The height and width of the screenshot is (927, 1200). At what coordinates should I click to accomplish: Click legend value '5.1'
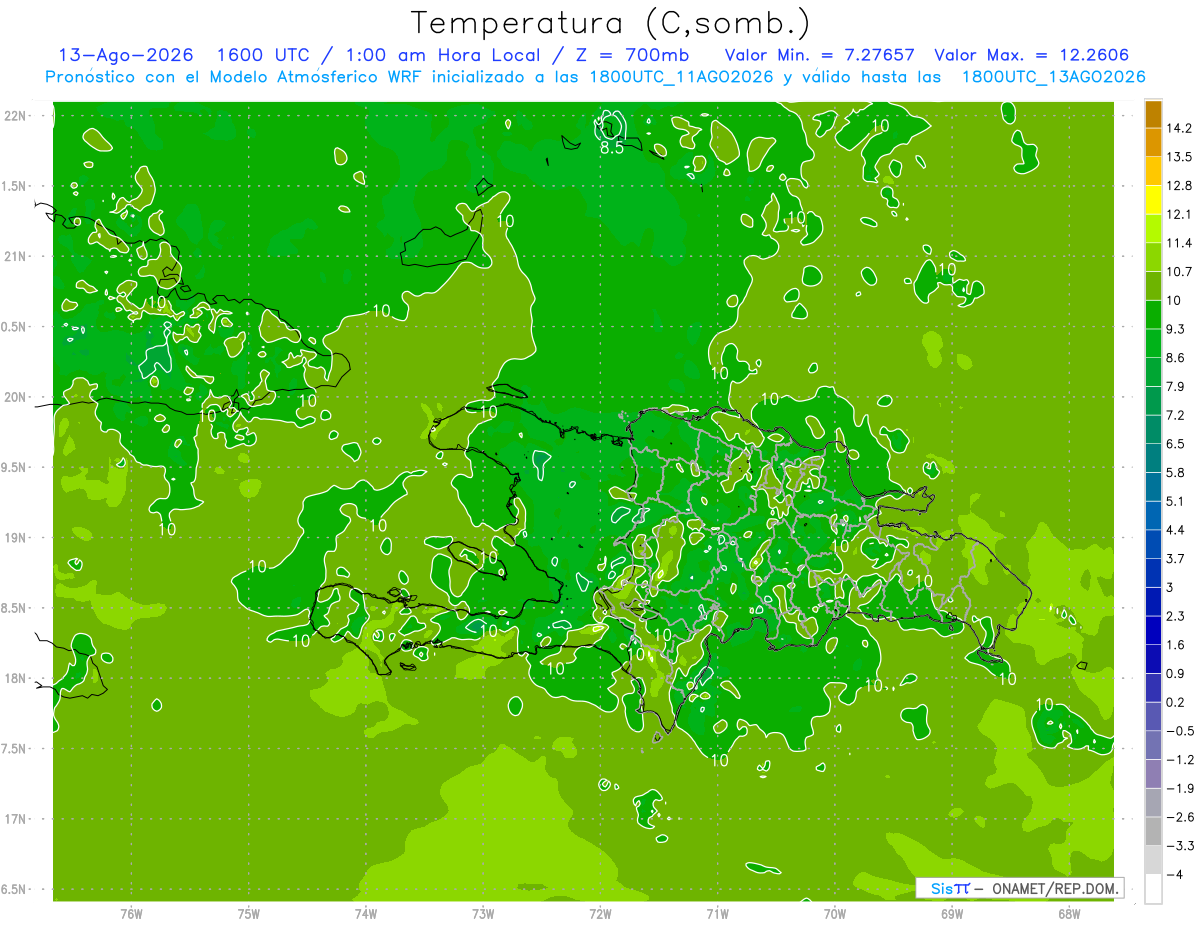point(1177,501)
